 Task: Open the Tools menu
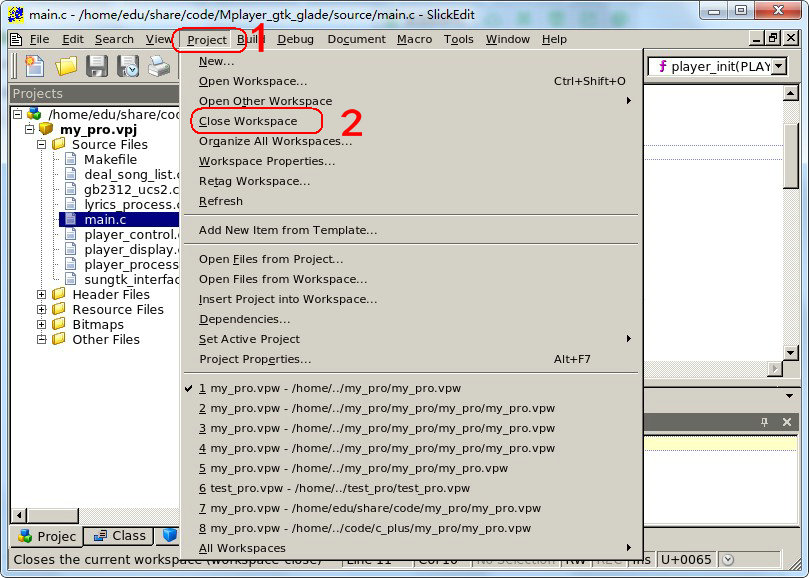(459, 39)
